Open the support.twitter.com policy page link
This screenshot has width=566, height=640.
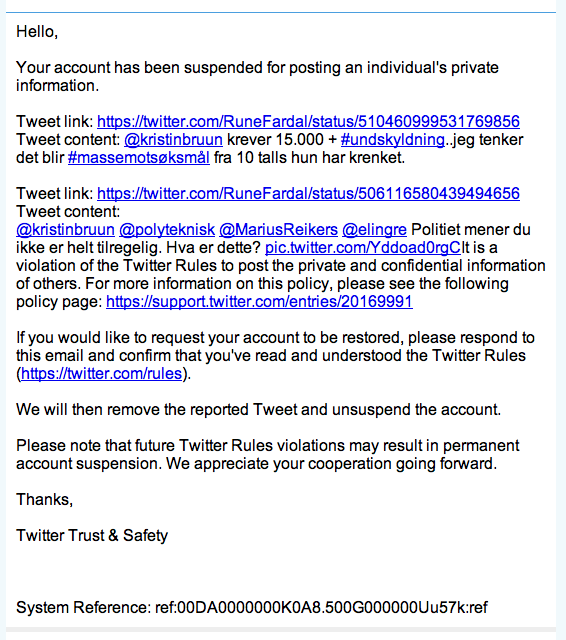(259, 301)
